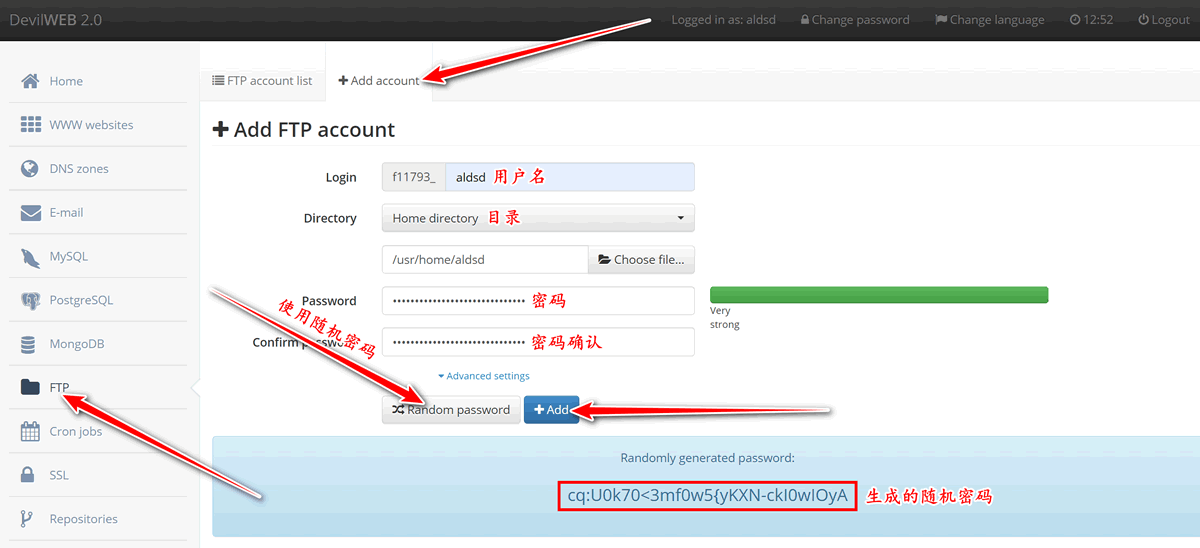Screen dimensions: 1200x548
Task: Open Change language menu
Action: [x=989, y=20]
